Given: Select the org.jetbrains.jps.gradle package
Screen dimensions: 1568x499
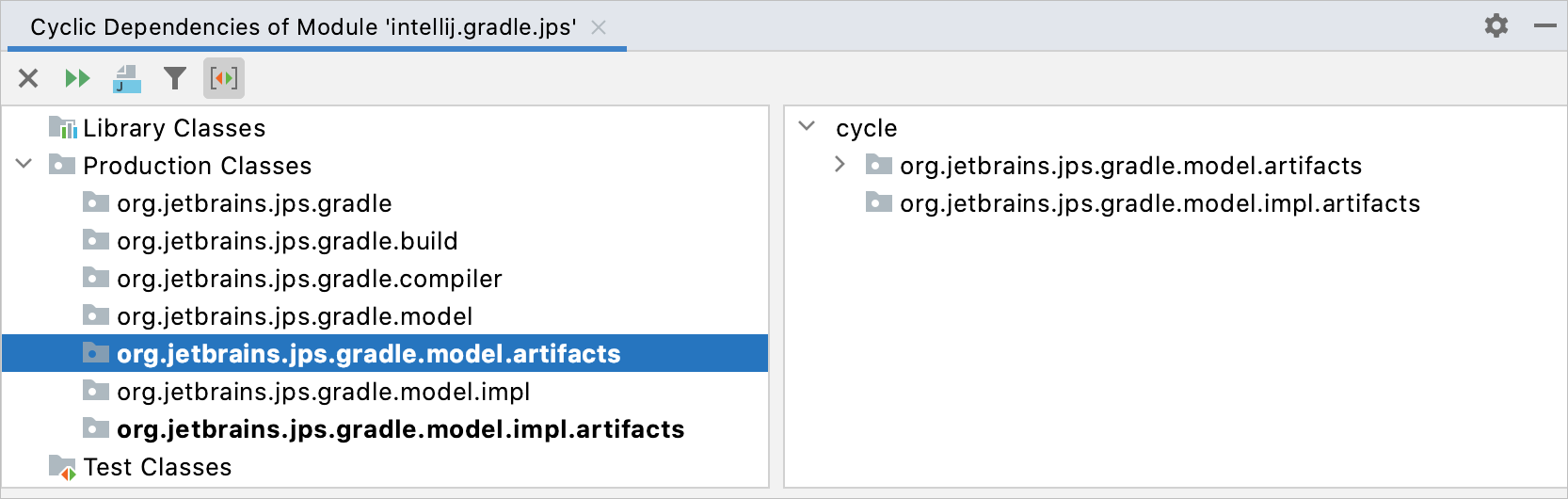Looking at the screenshot, I should click(x=254, y=203).
